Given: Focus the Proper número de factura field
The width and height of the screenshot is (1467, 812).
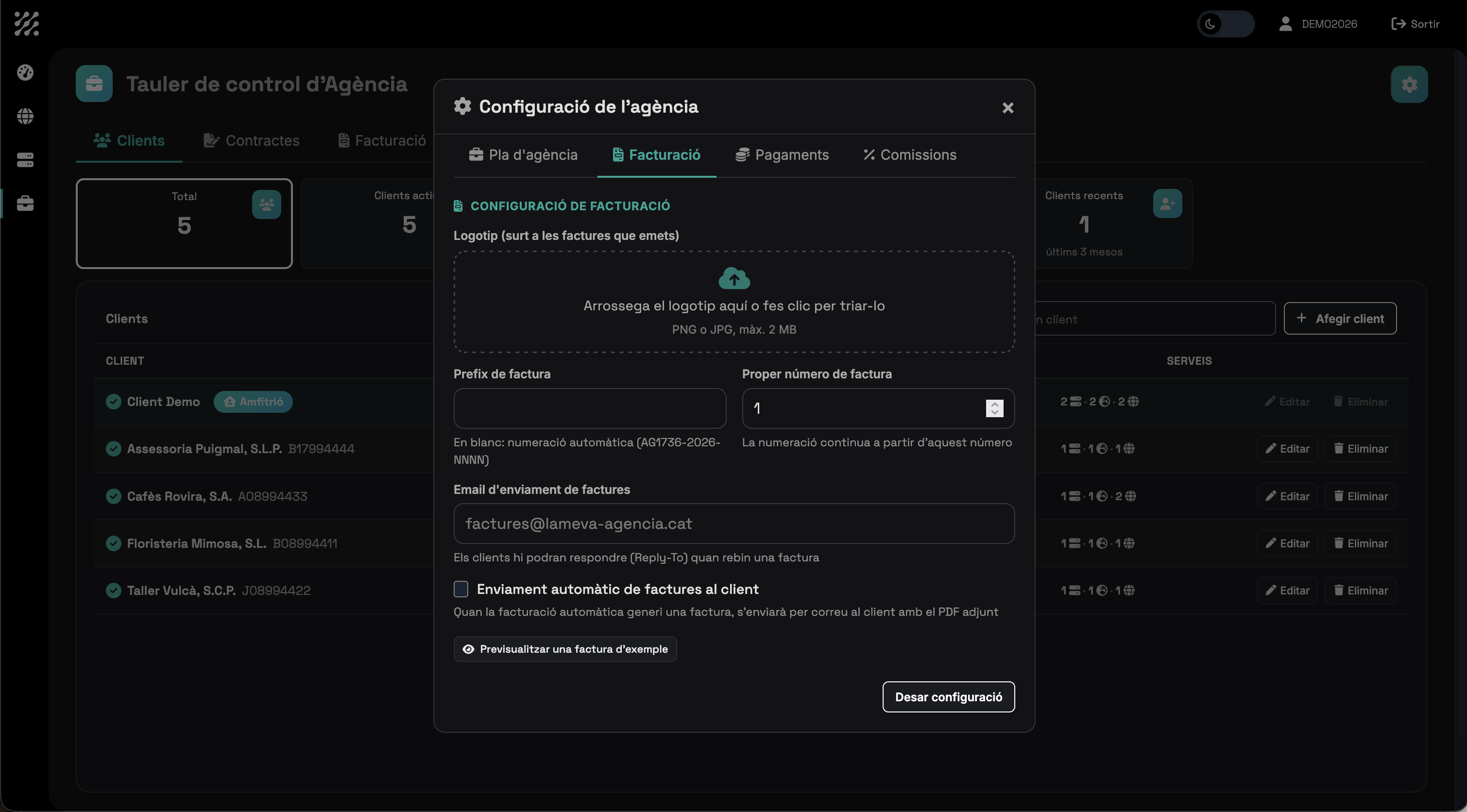Looking at the screenshot, I should 878,408.
